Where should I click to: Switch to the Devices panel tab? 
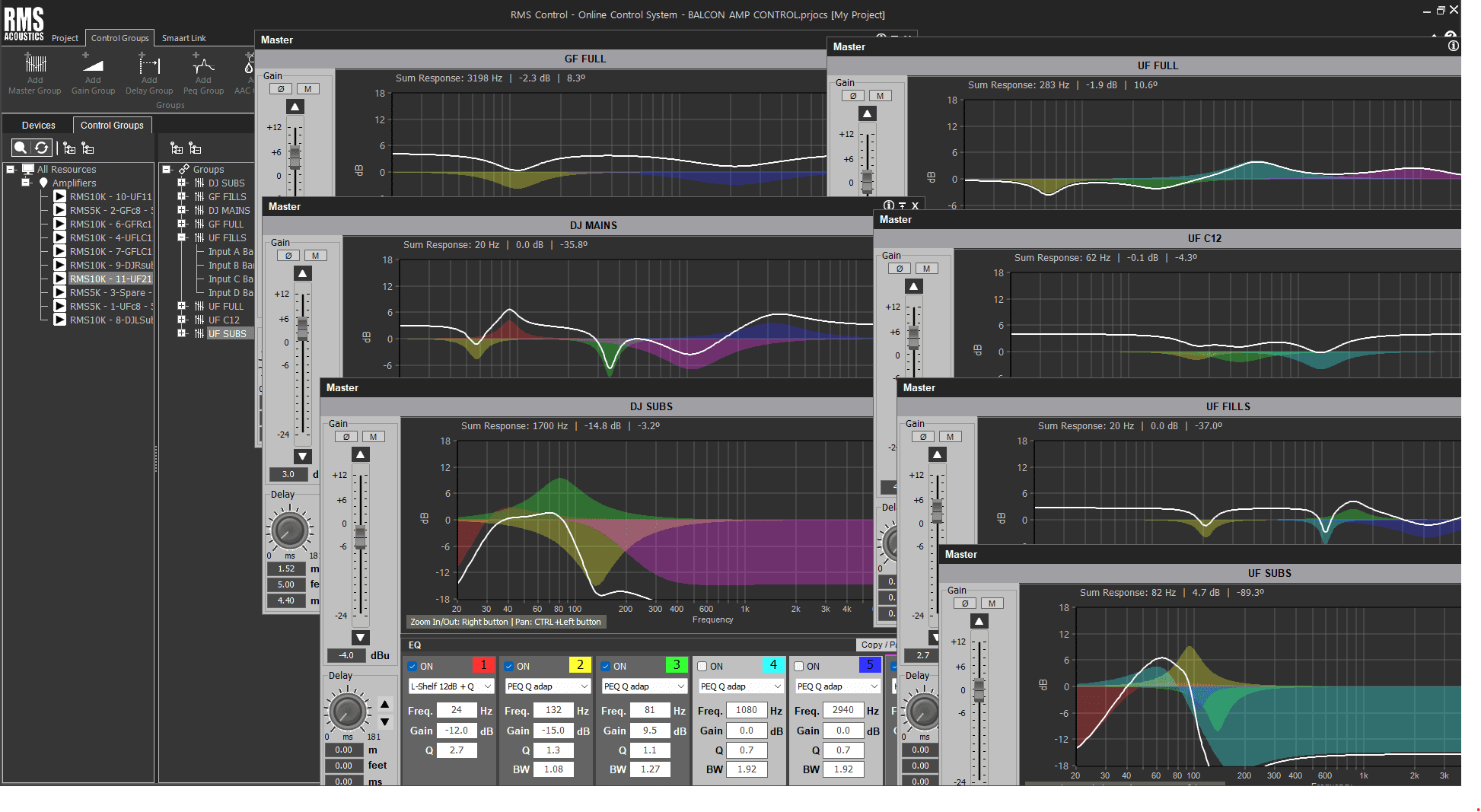[39, 126]
